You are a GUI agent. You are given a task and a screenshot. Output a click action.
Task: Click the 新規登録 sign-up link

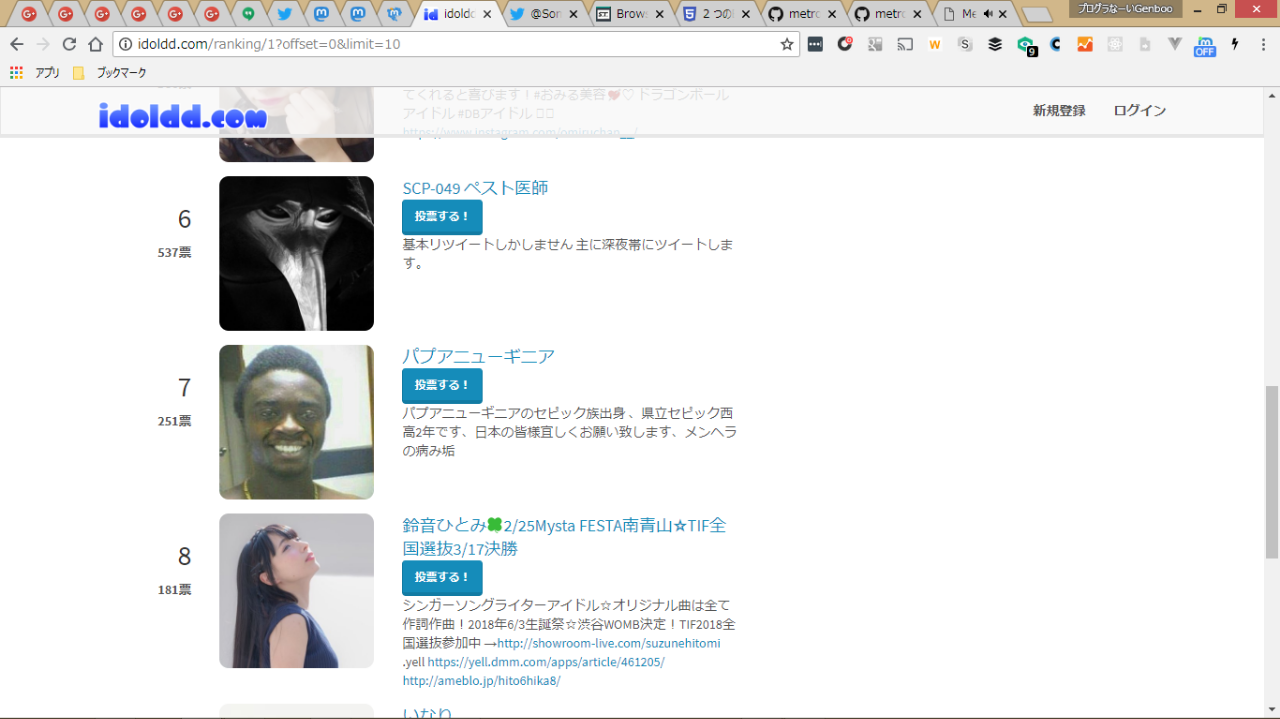1059,110
